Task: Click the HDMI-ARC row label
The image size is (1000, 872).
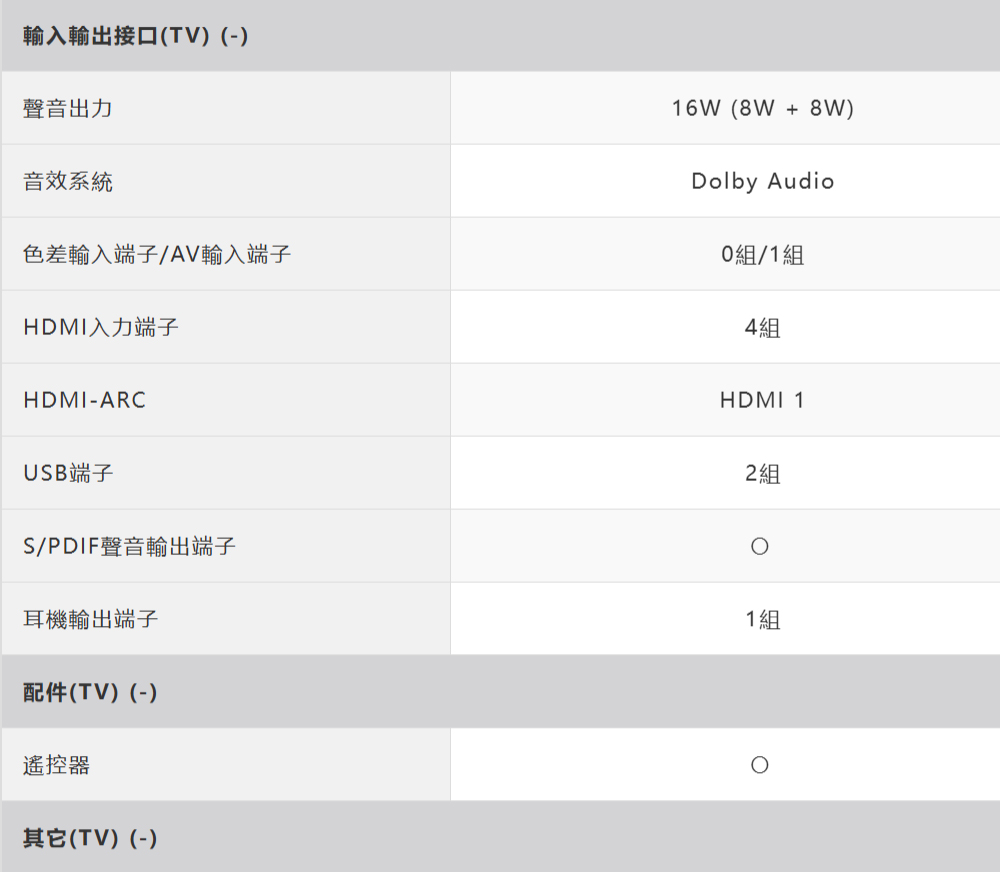Action: click(x=85, y=400)
